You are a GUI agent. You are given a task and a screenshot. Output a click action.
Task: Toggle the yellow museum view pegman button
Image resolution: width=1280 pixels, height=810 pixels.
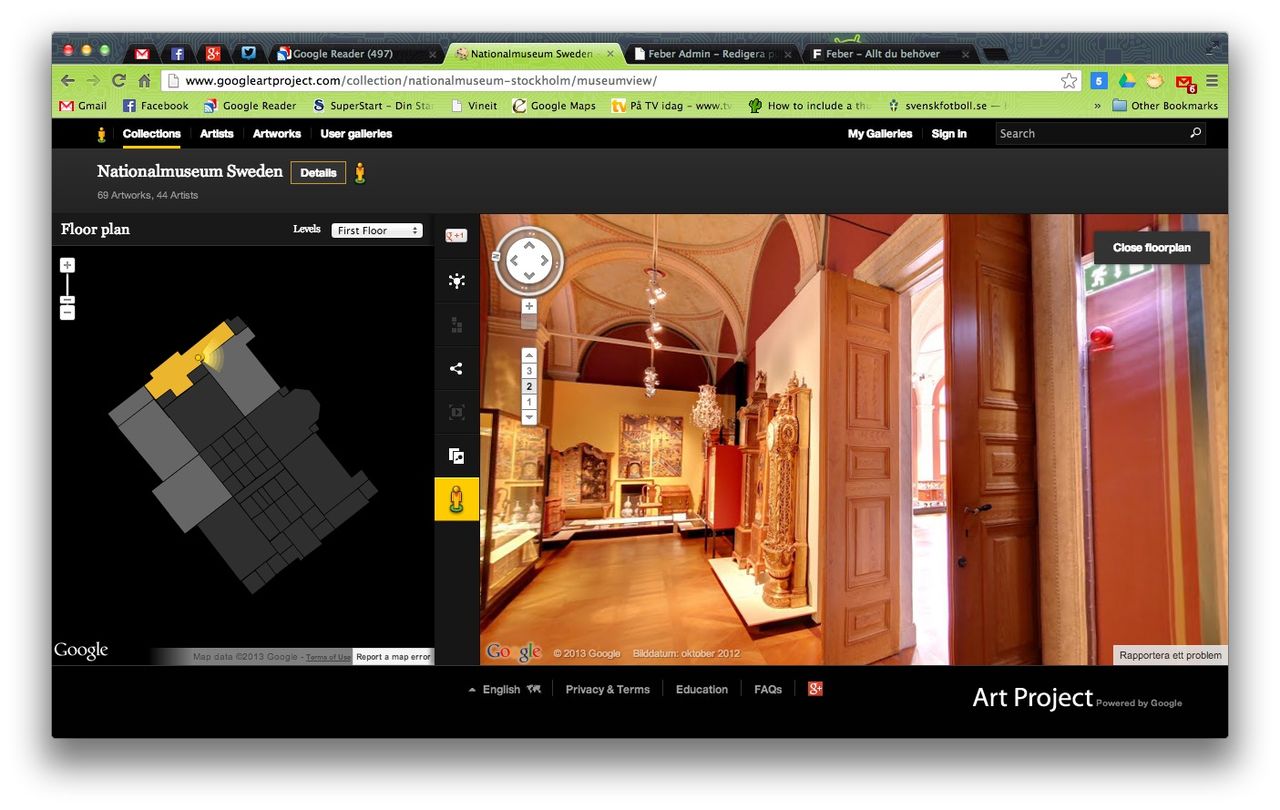coord(457,499)
